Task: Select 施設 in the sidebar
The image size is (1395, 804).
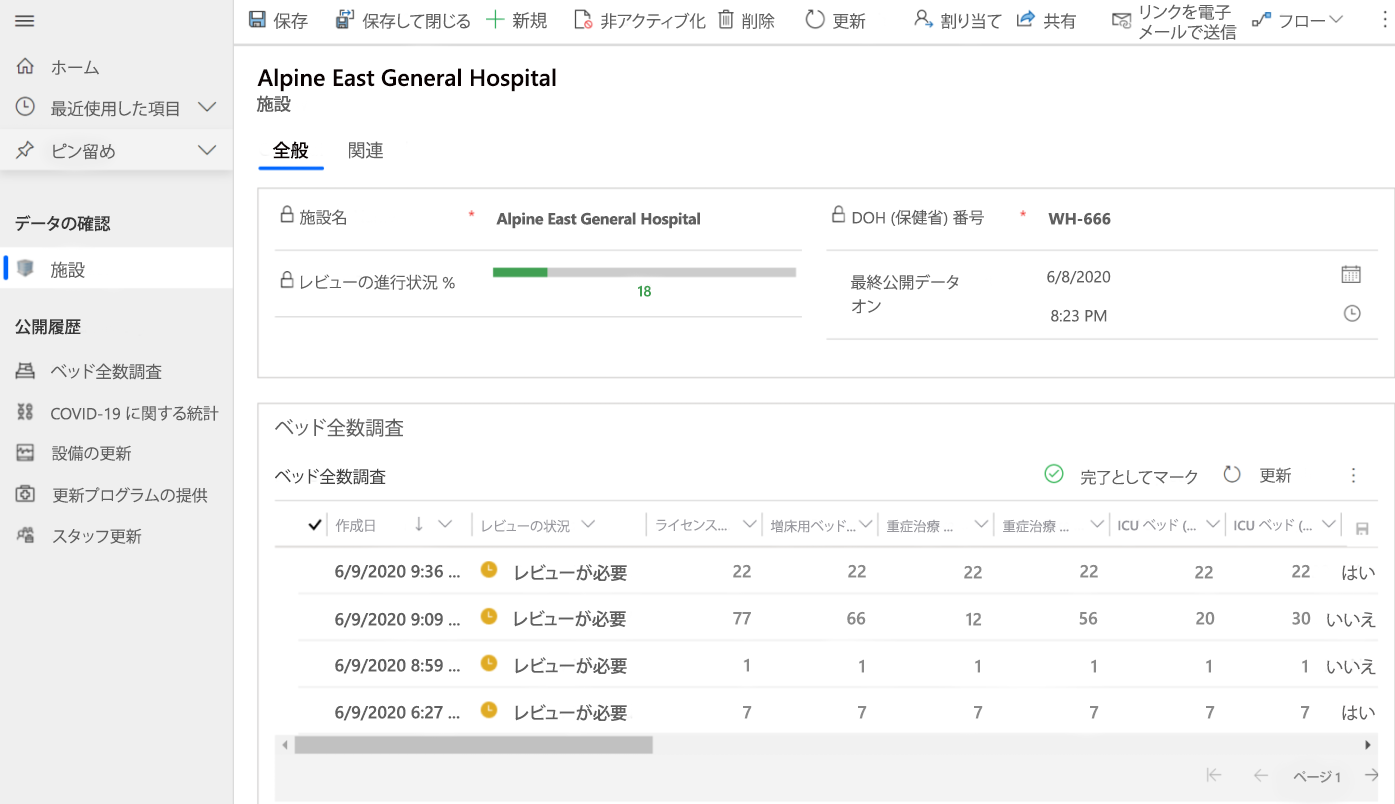Action: pyautogui.click(x=116, y=269)
